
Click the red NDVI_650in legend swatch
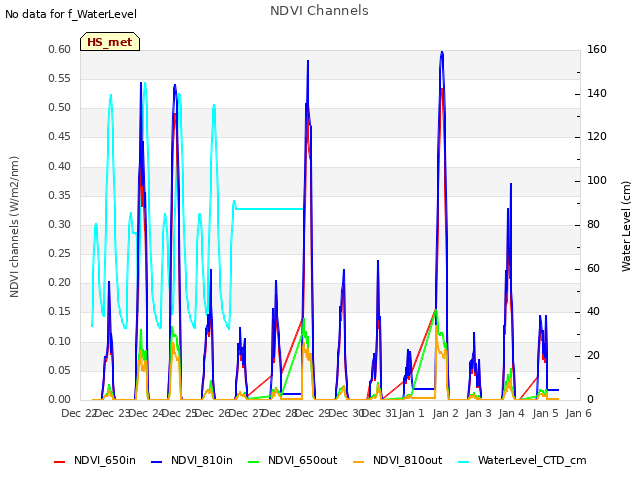(x=60, y=462)
